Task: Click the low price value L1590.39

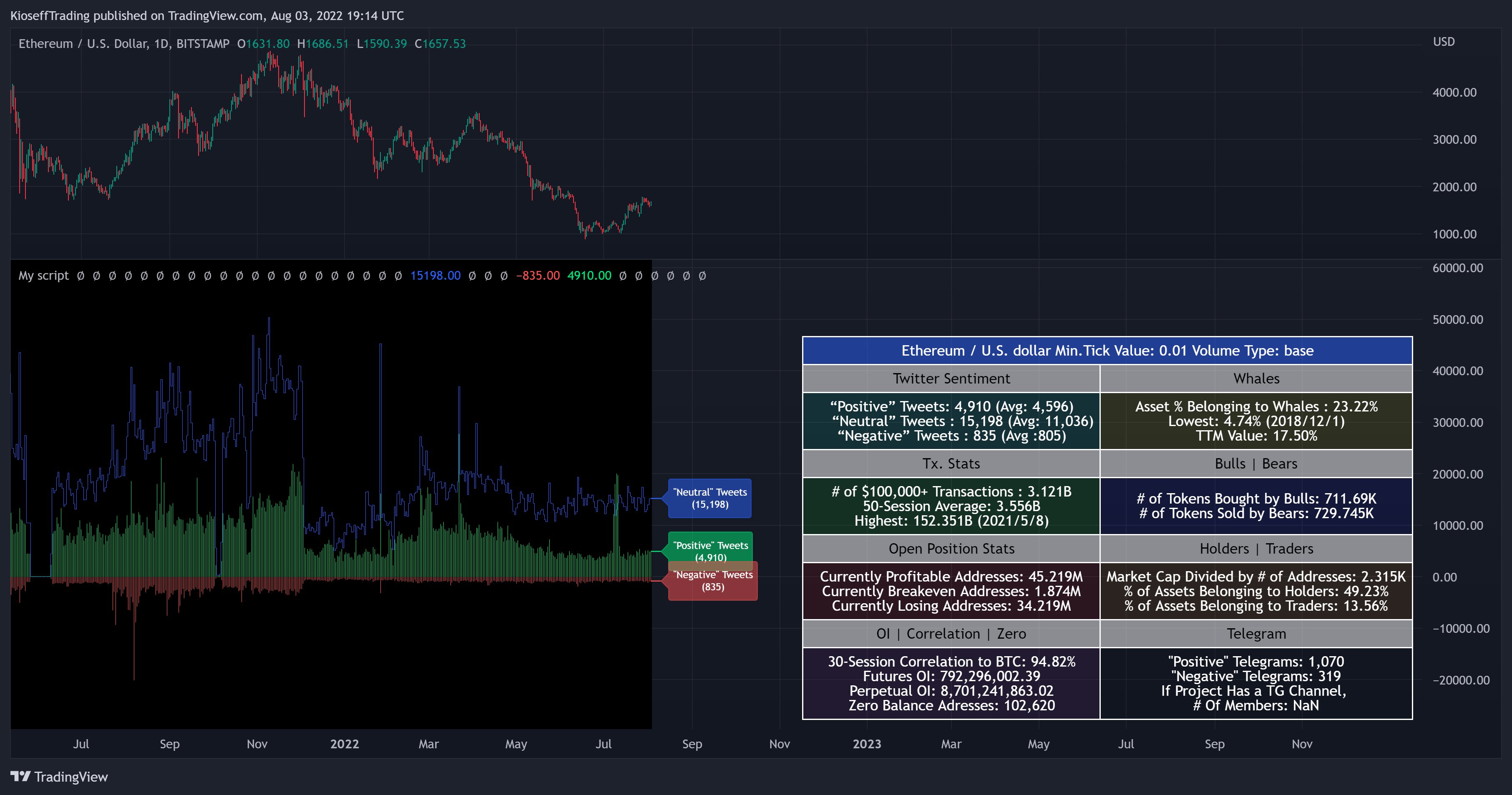Action: point(382,43)
